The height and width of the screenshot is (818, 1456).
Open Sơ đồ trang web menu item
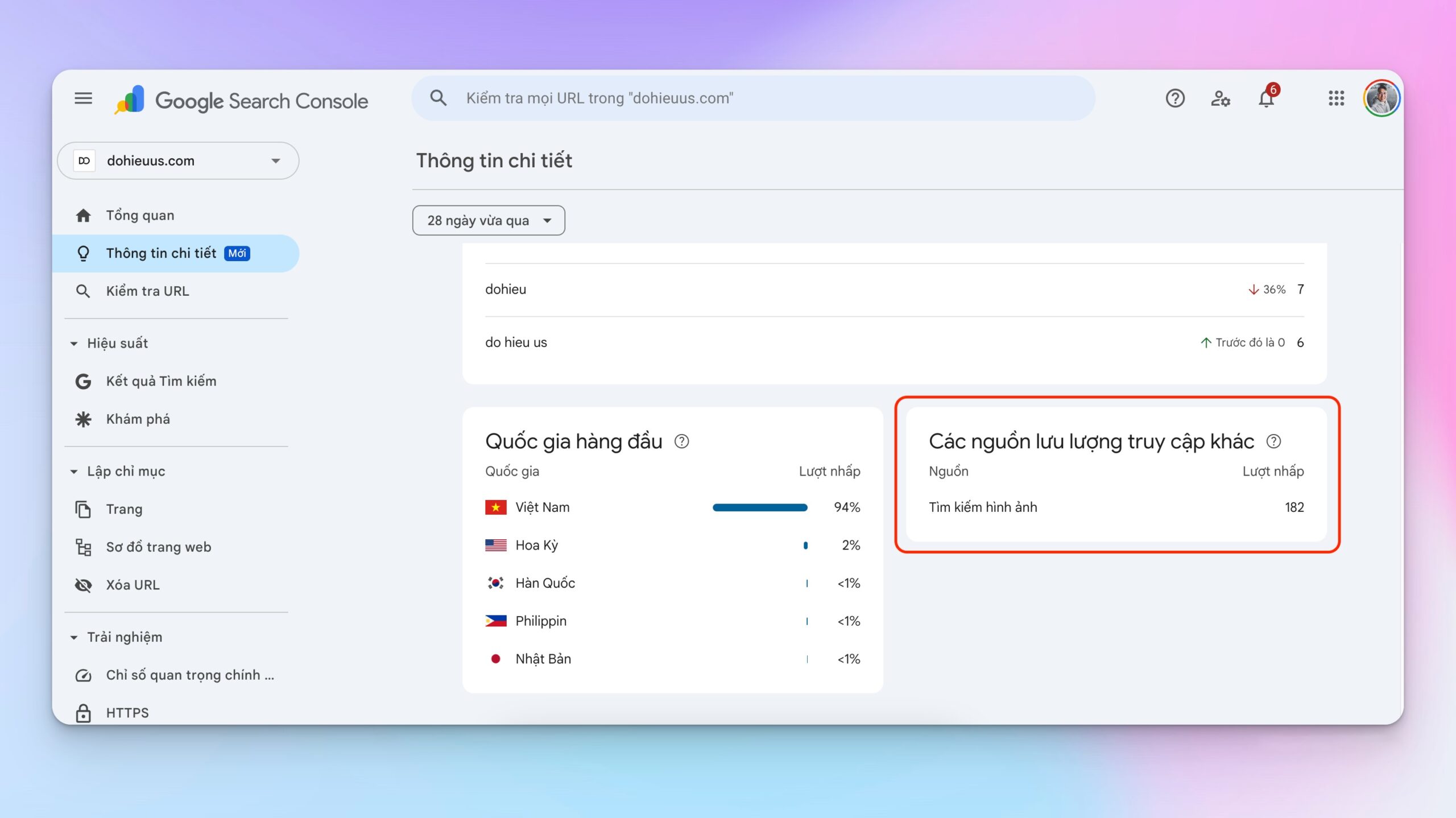pos(175,547)
